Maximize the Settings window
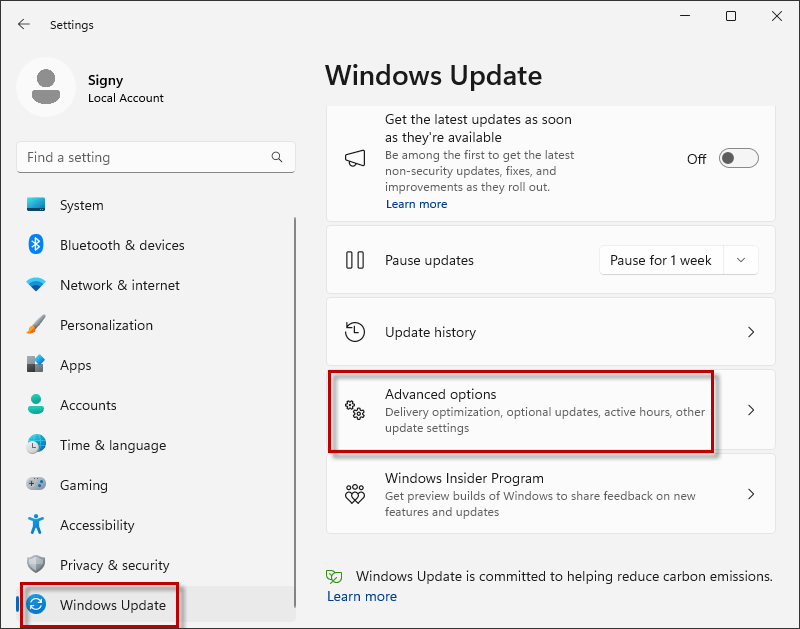The image size is (800, 629). point(731,16)
